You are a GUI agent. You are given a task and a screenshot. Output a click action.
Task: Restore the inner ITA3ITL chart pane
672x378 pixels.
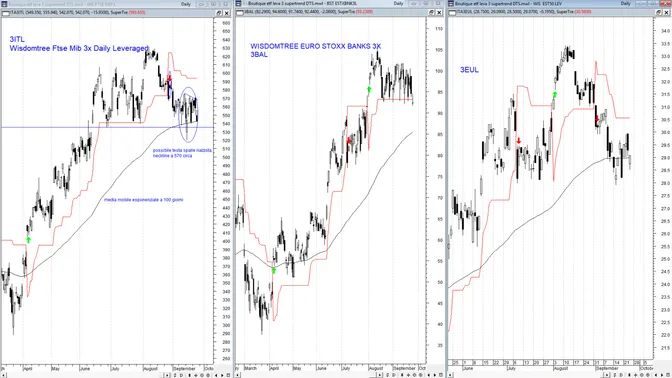219,13
